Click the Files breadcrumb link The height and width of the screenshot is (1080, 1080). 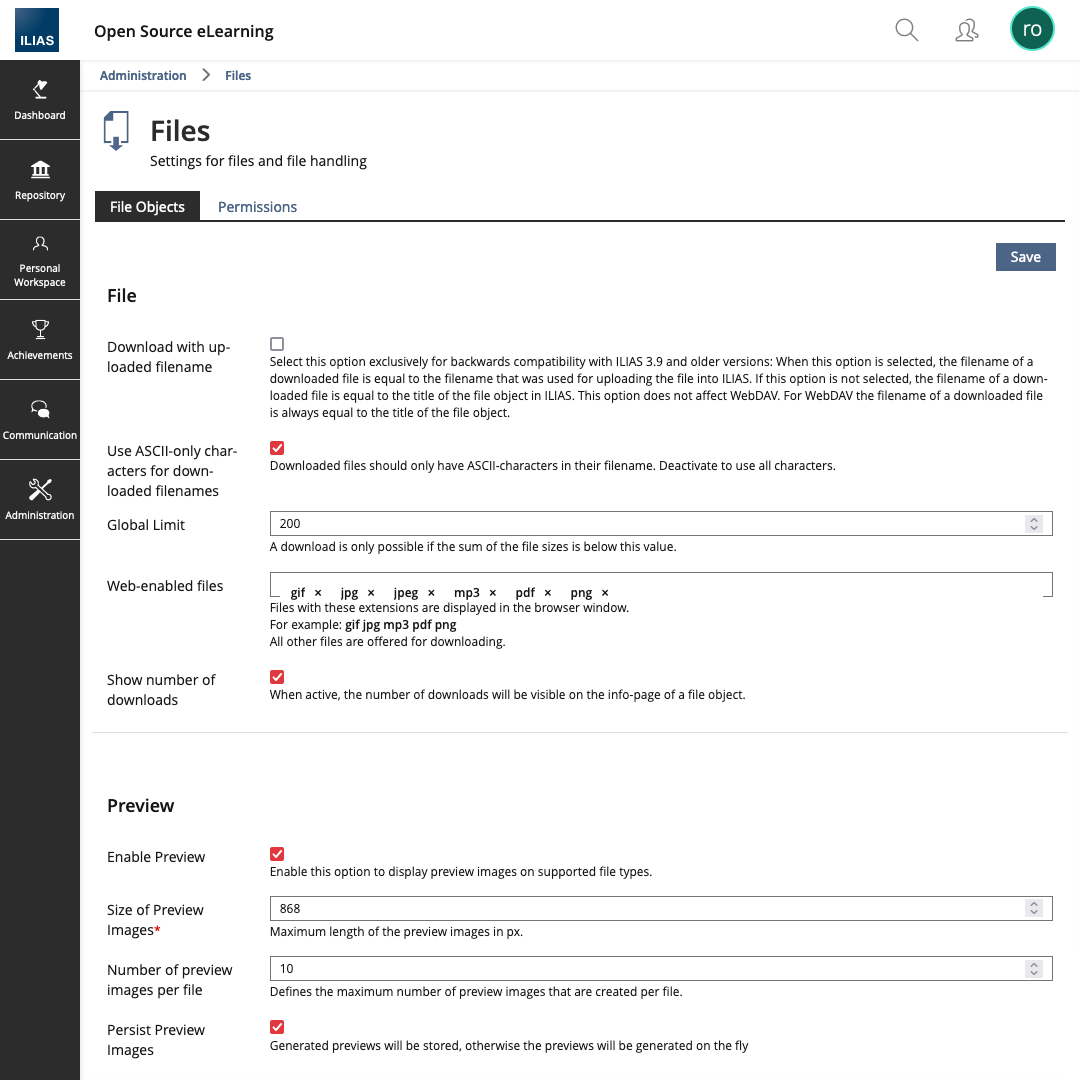pos(238,76)
